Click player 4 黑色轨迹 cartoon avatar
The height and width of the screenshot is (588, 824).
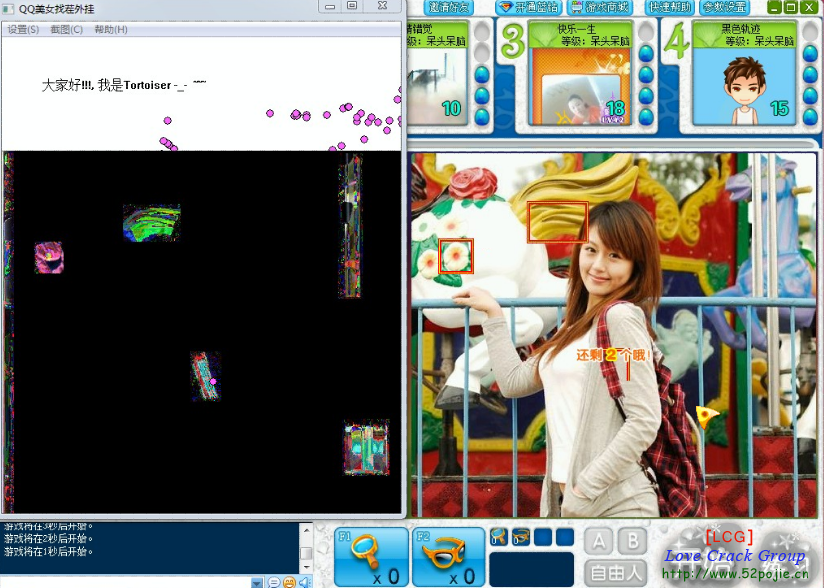(x=744, y=87)
